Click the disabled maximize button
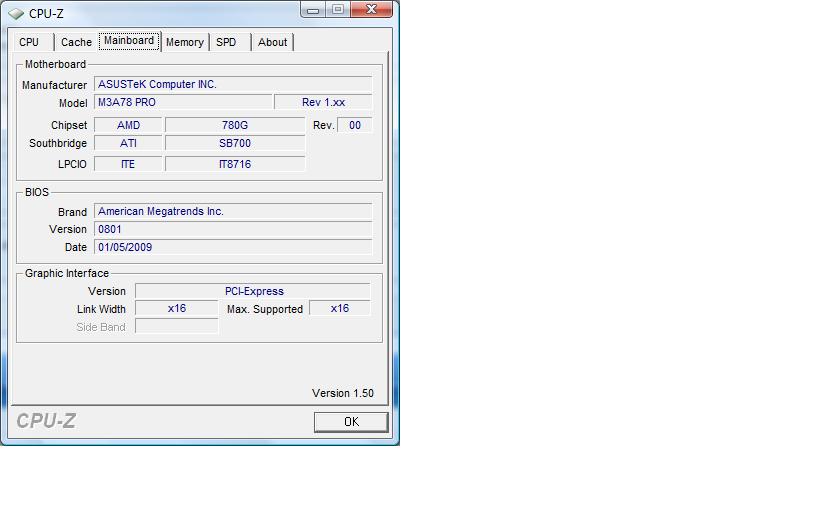 338,10
